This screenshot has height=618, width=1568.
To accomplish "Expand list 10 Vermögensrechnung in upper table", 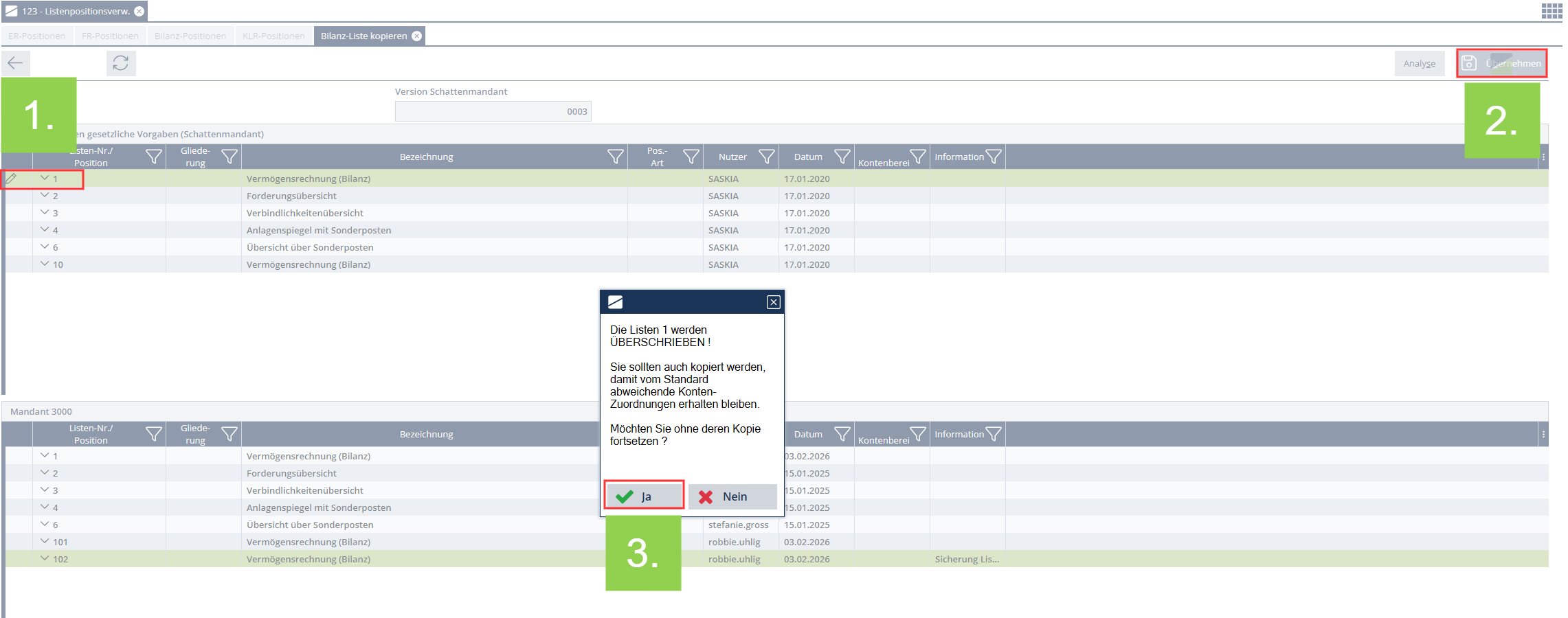I will pos(45,264).
